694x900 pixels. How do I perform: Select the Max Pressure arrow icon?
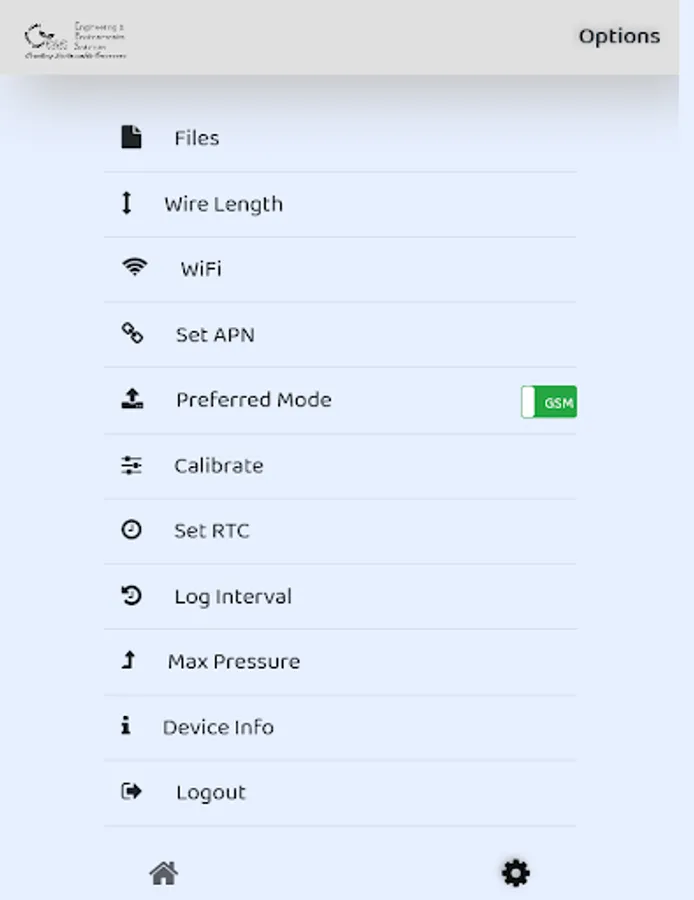(x=127, y=658)
